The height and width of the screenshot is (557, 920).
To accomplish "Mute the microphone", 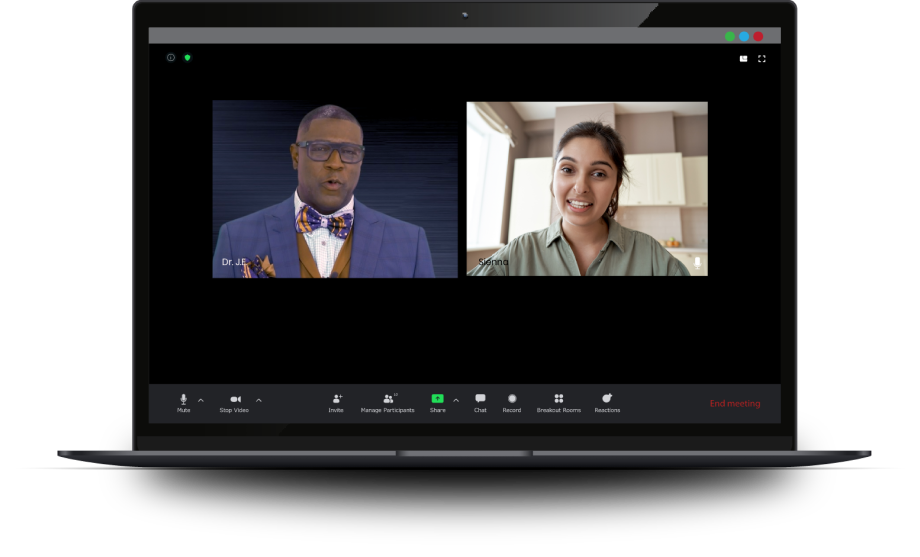I will tap(184, 403).
